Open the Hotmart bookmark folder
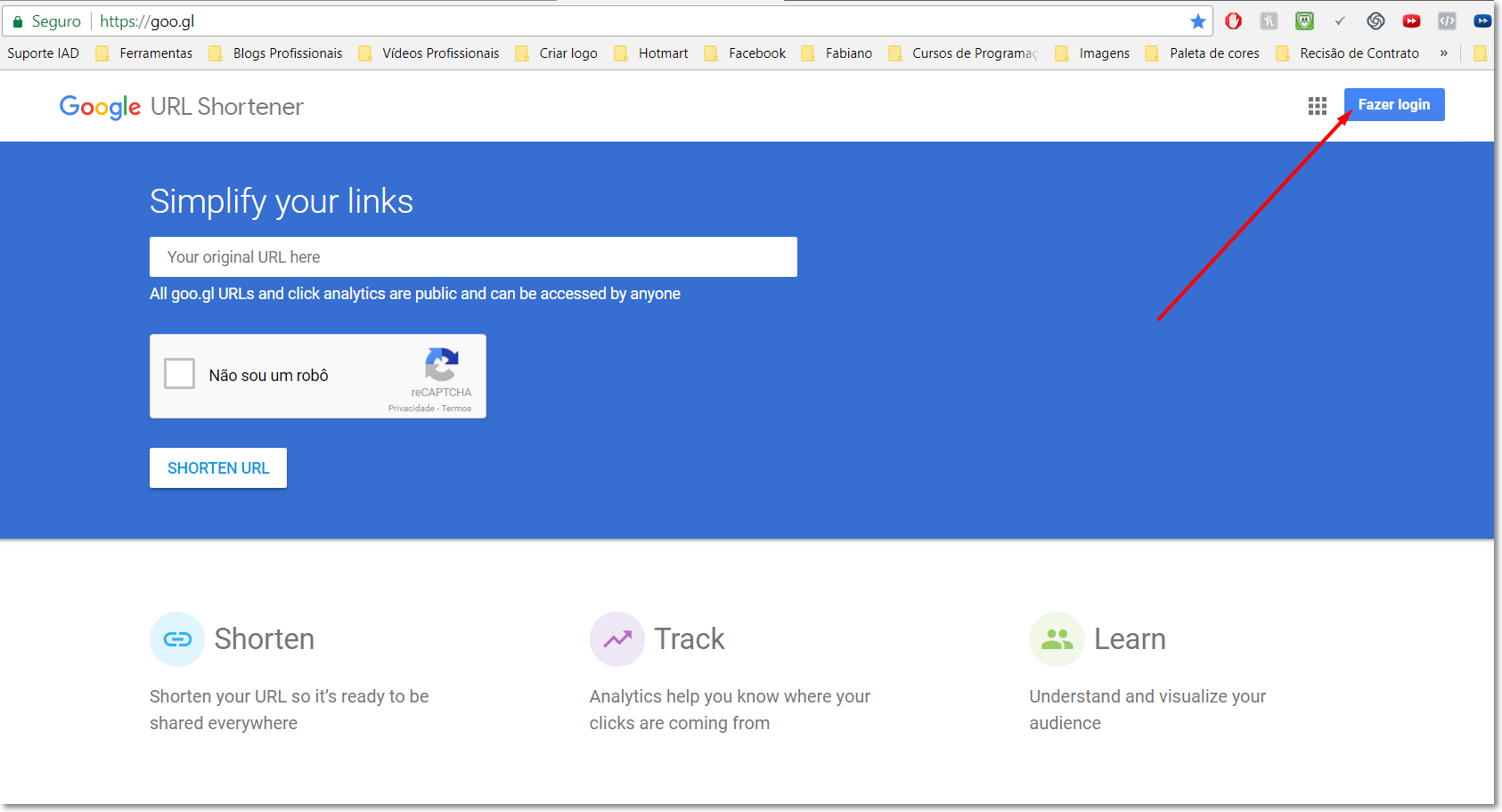 pos(651,53)
